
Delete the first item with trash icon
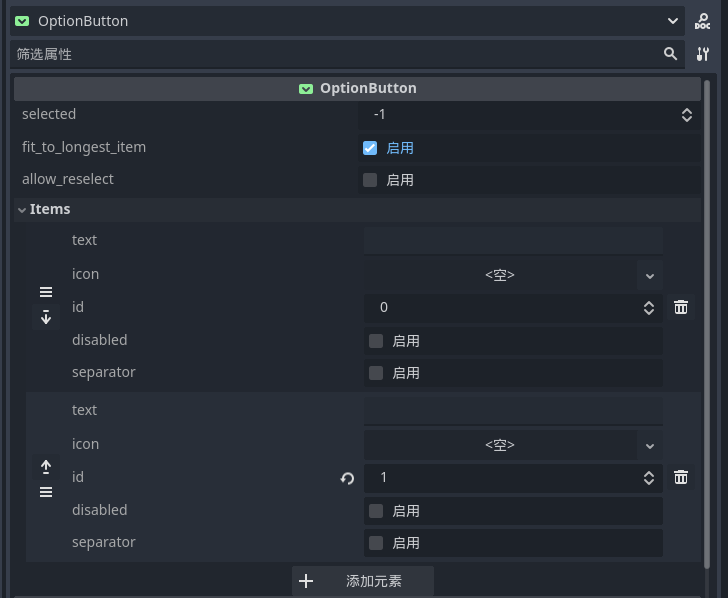tap(681, 307)
